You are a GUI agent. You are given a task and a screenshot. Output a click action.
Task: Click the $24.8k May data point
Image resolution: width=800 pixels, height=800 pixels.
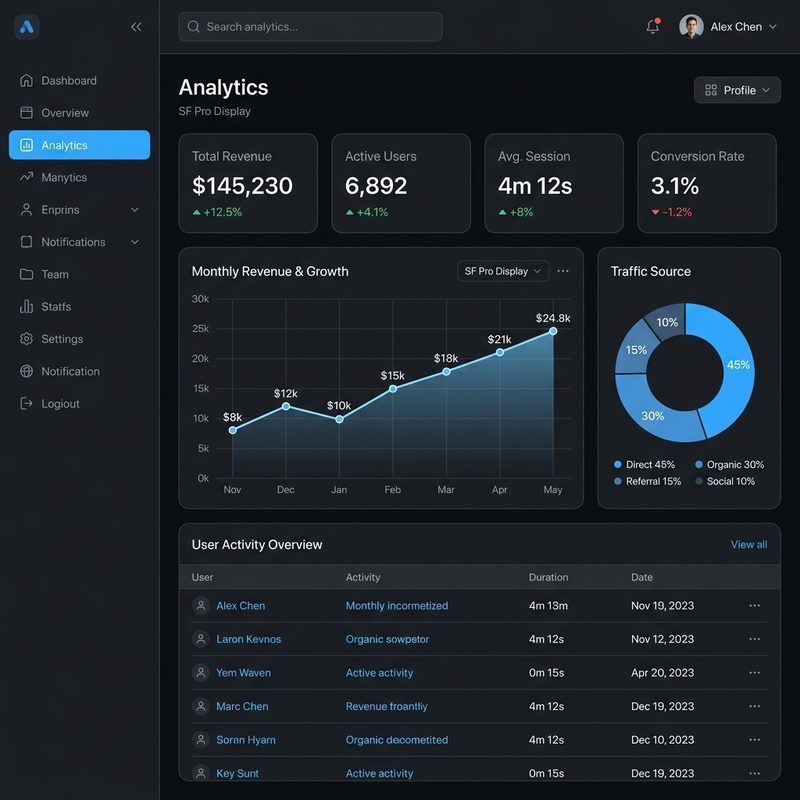click(553, 331)
